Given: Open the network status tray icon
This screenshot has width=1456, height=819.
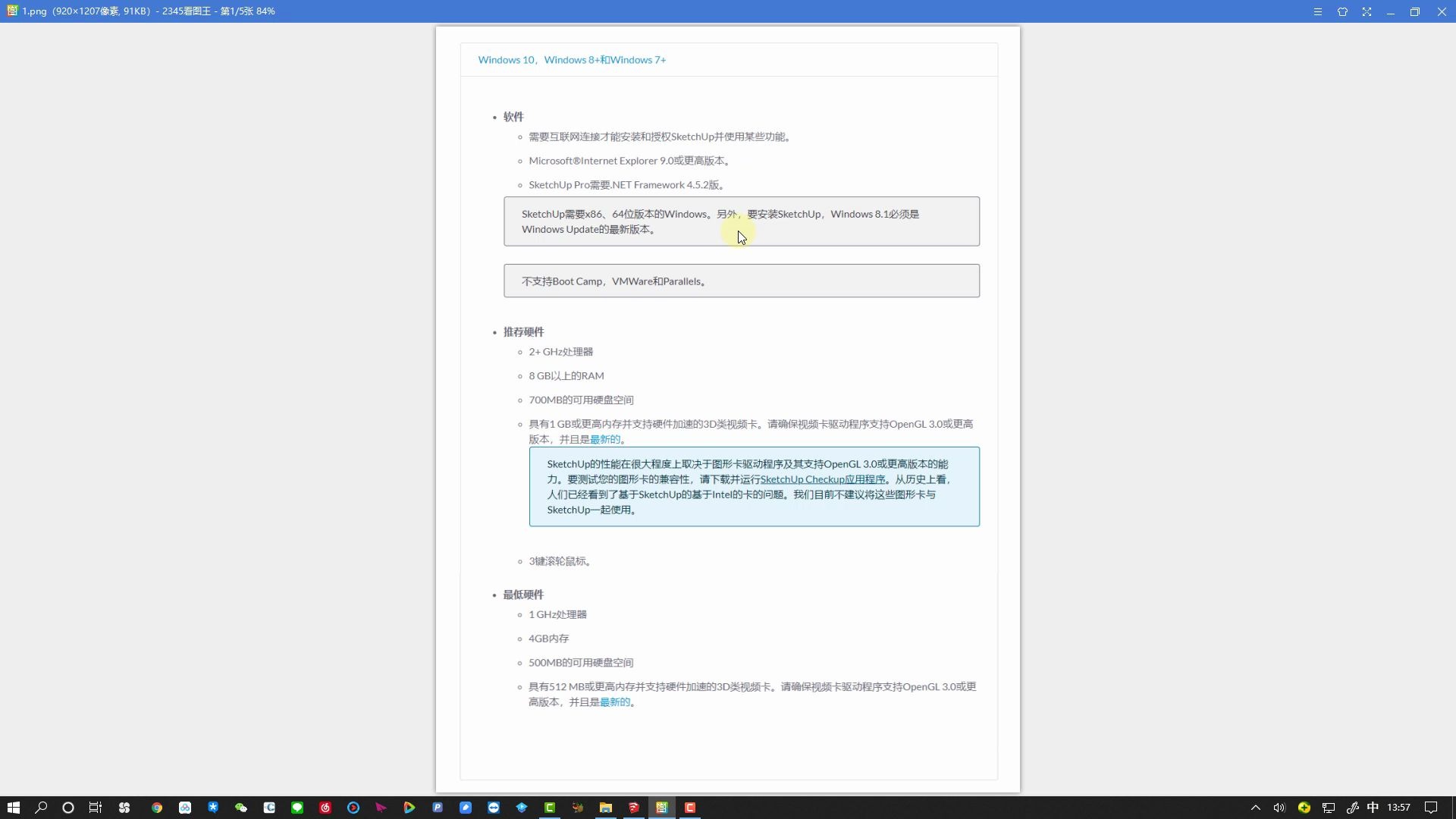Looking at the screenshot, I should click(1329, 808).
